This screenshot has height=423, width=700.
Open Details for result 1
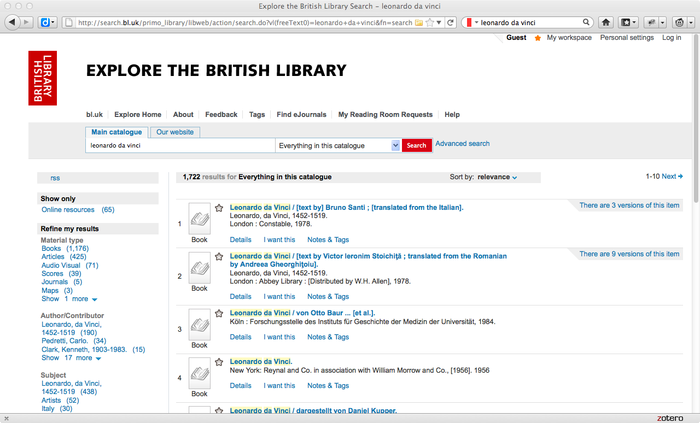click(x=240, y=240)
